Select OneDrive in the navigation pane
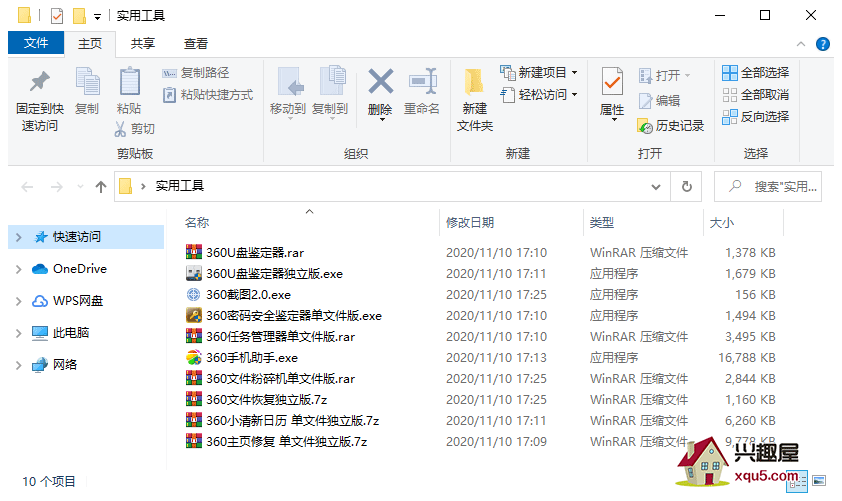The height and width of the screenshot is (501, 842). point(69,269)
